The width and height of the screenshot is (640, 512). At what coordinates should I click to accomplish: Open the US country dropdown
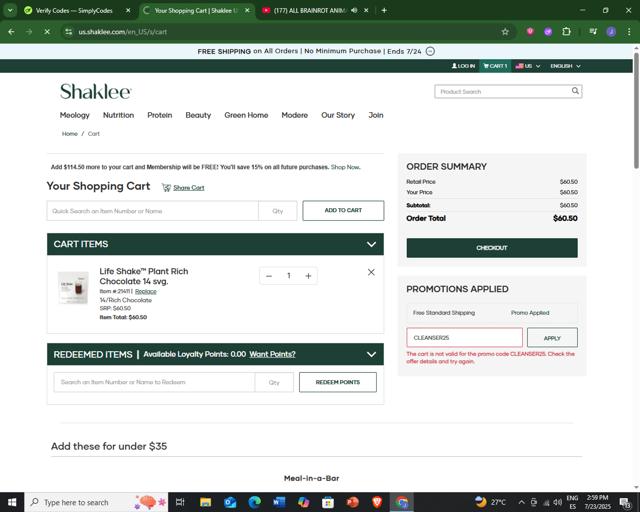click(x=527, y=66)
